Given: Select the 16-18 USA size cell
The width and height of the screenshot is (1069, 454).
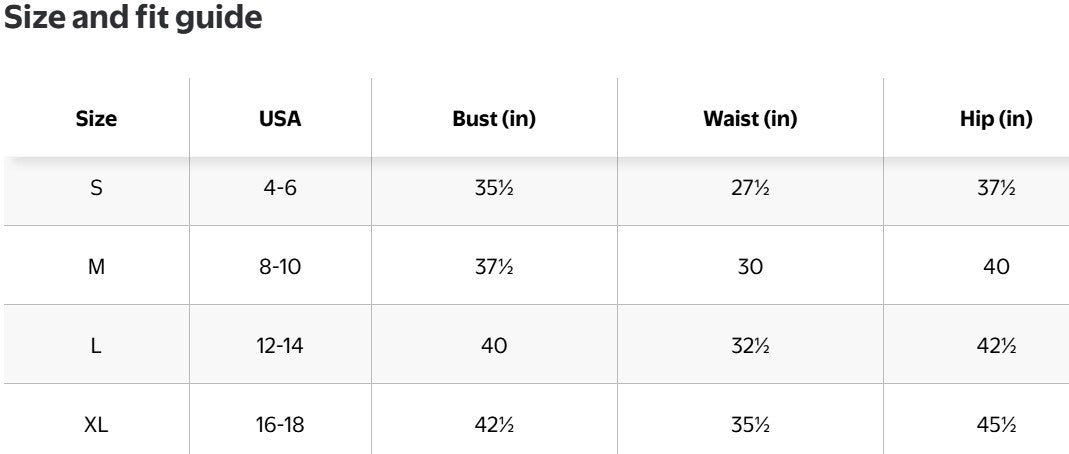Looking at the screenshot, I should [x=280, y=425].
